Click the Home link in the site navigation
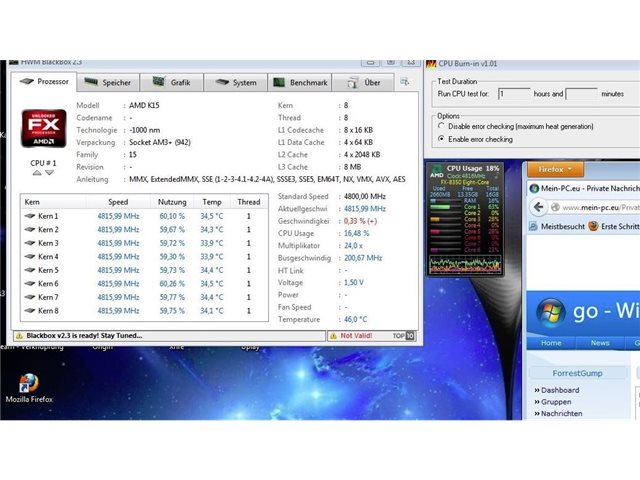Screen dimensions: 640x480 tap(551, 343)
